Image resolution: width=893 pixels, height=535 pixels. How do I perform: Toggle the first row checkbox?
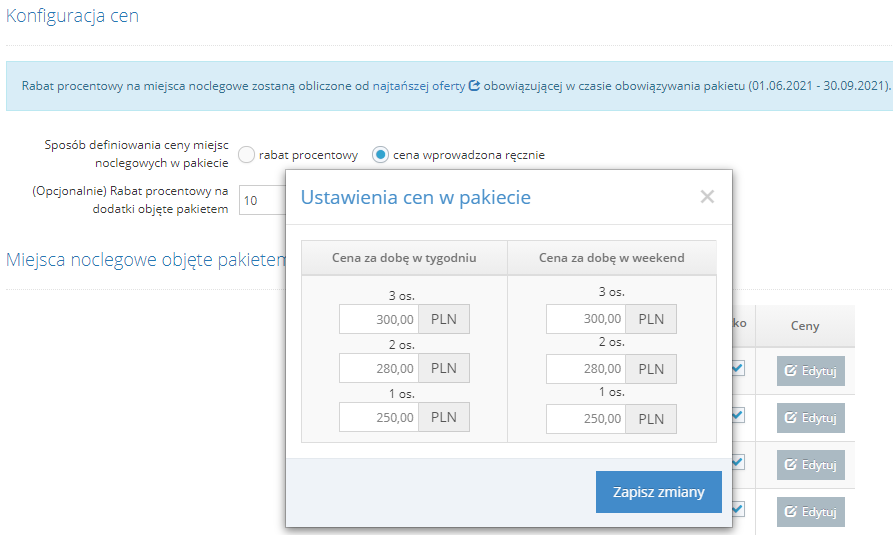[738, 368]
